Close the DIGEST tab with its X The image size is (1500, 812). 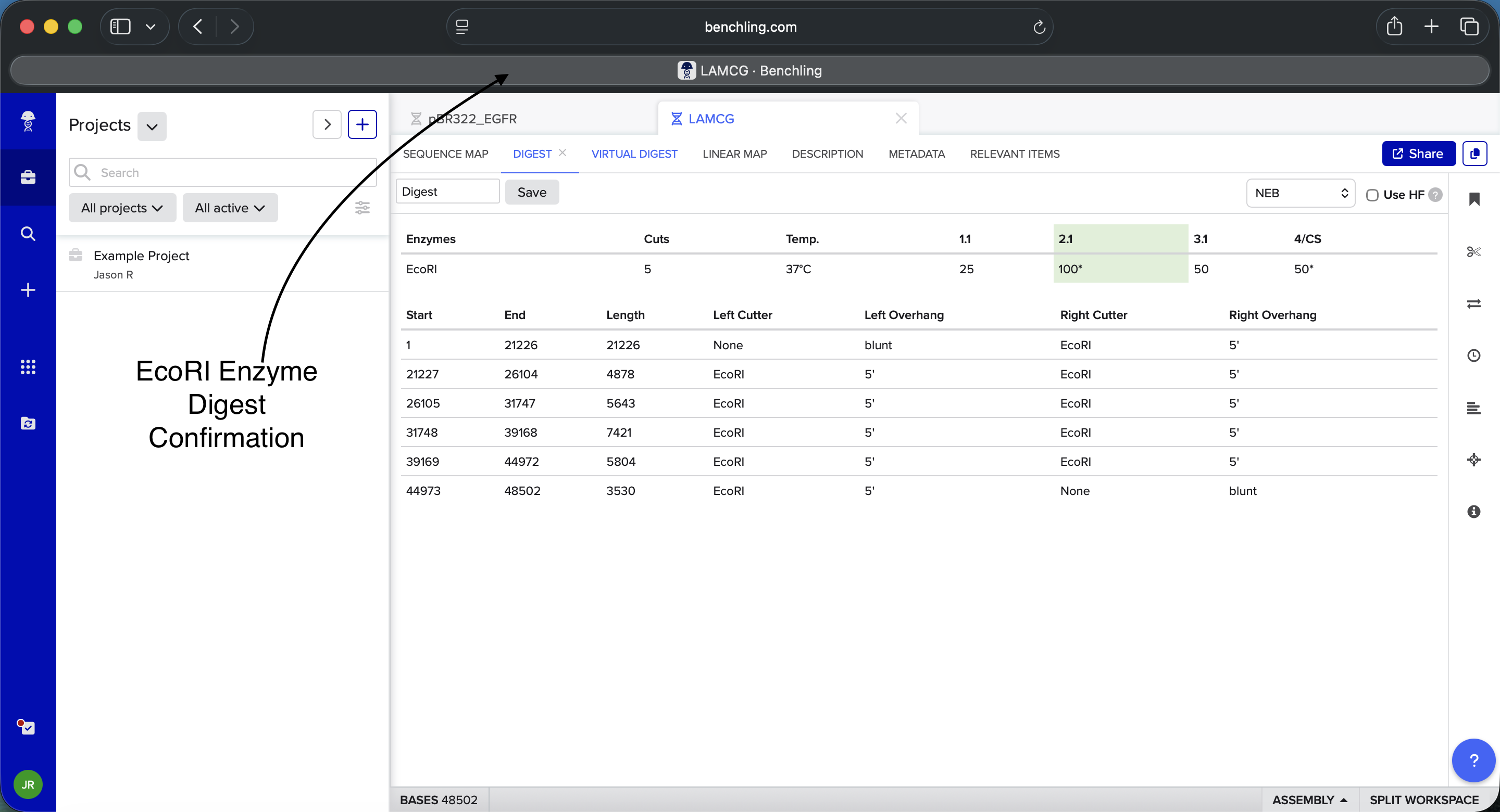coord(562,153)
